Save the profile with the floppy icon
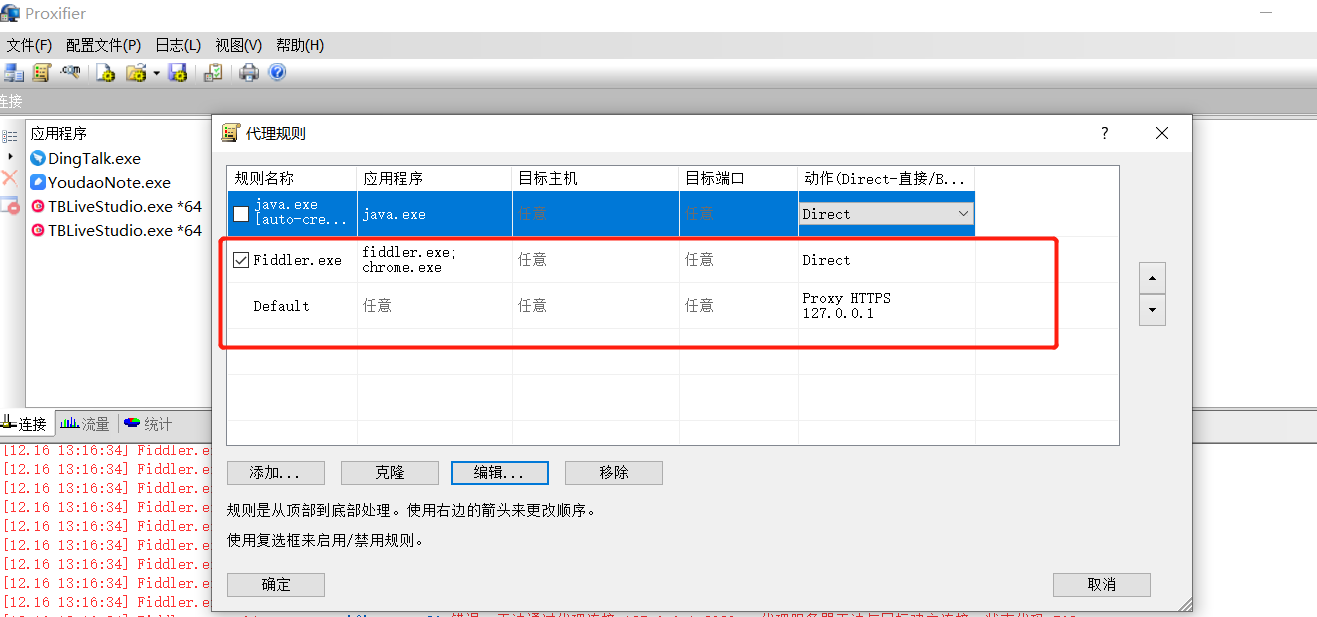The image size is (1317, 617). 178,72
